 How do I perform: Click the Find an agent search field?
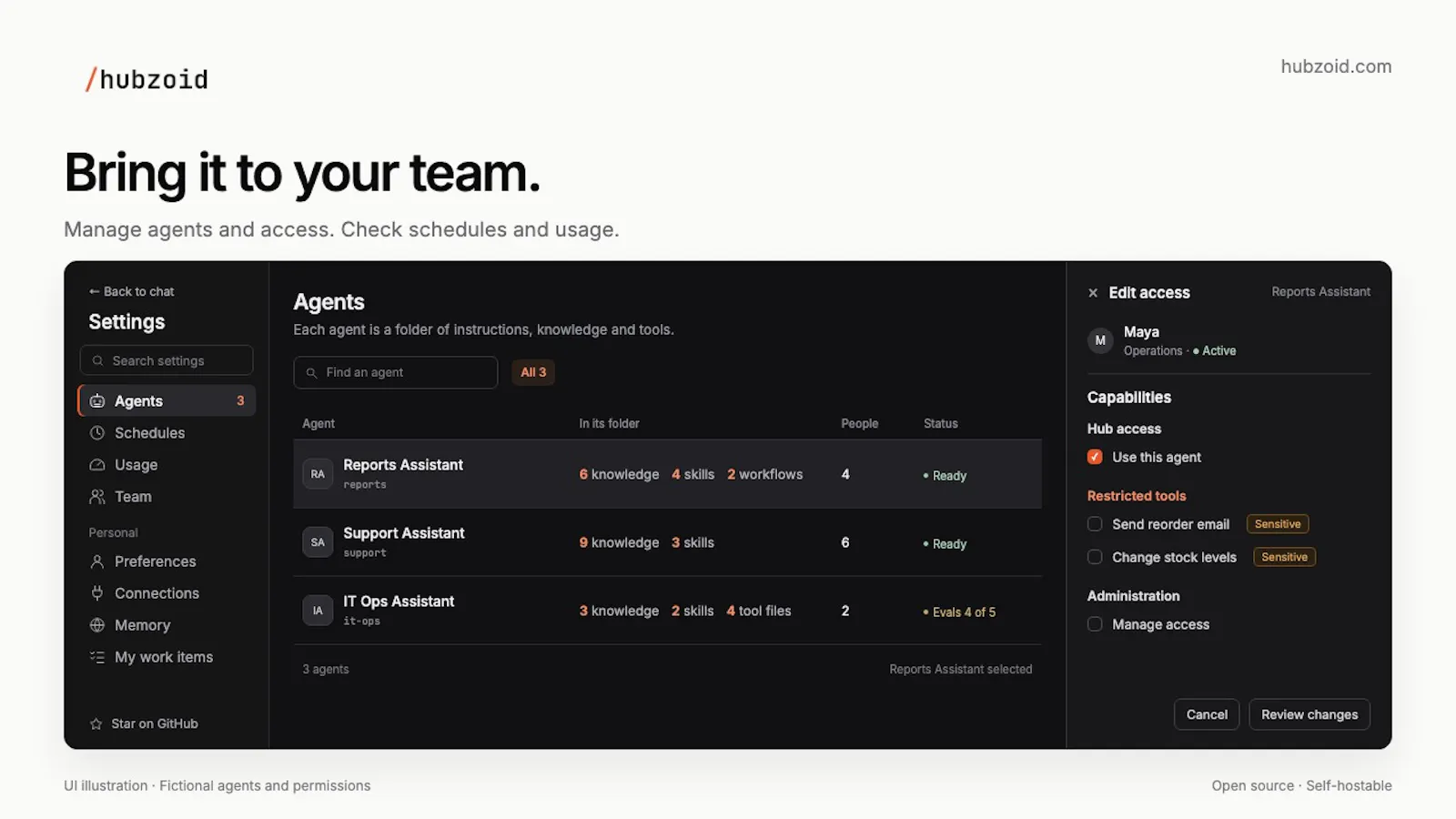396,372
